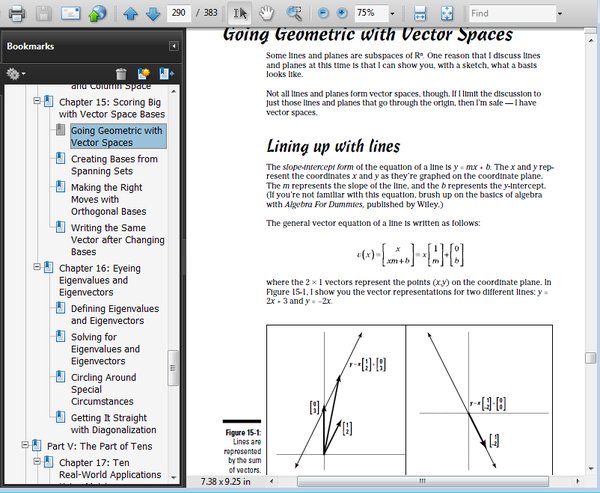Zoom in with the plus button
The image size is (600, 493).
pos(342,13)
